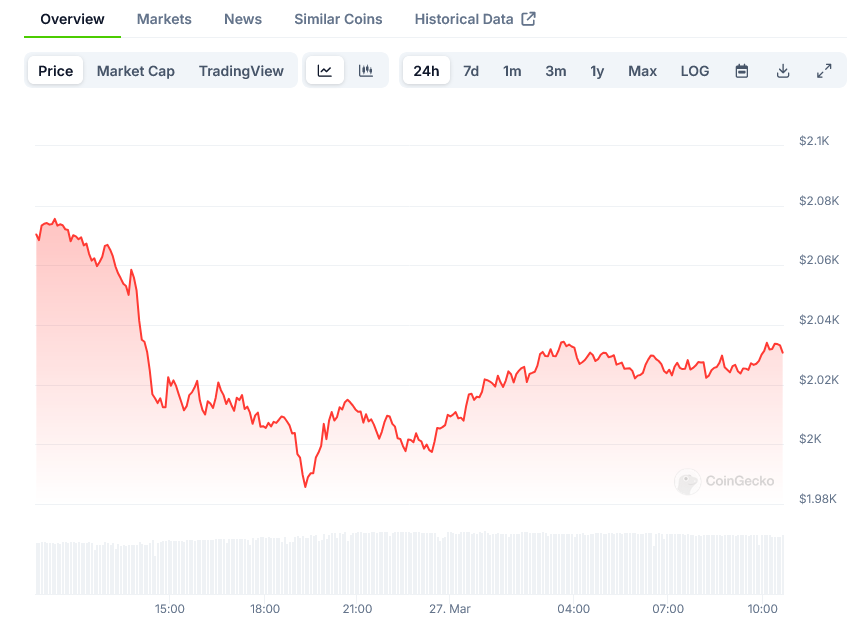
Task: Toggle the LOG scale
Action: click(695, 71)
